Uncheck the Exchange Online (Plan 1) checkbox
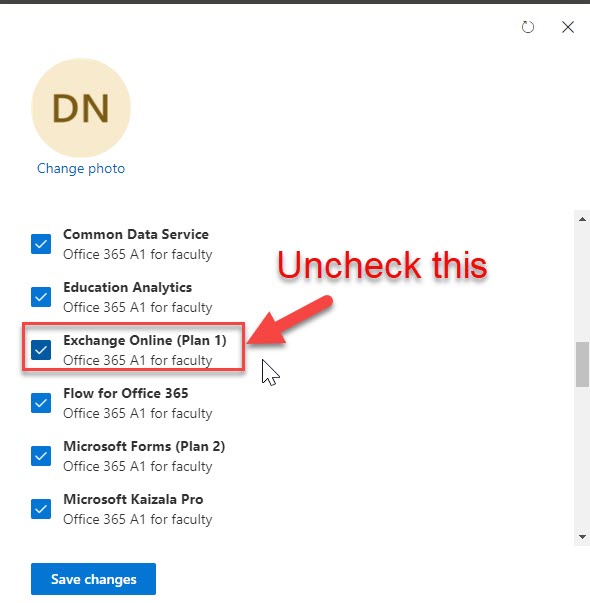Screen dimensions: 590x603 pyautogui.click(x=41, y=350)
